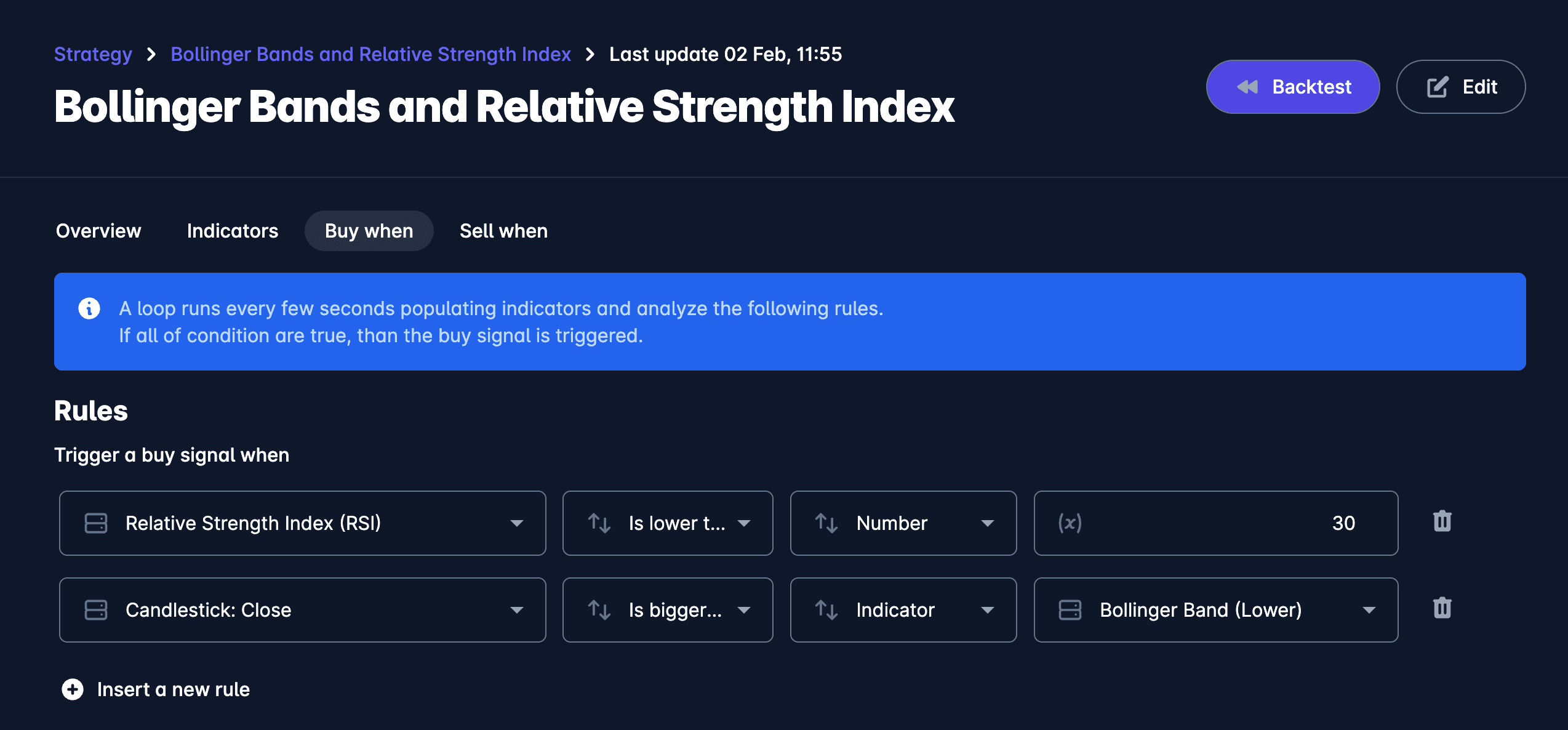The height and width of the screenshot is (730, 1568).
Task: Open the Relative Strength Index (RSI) dropdown
Action: pos(302,523)
